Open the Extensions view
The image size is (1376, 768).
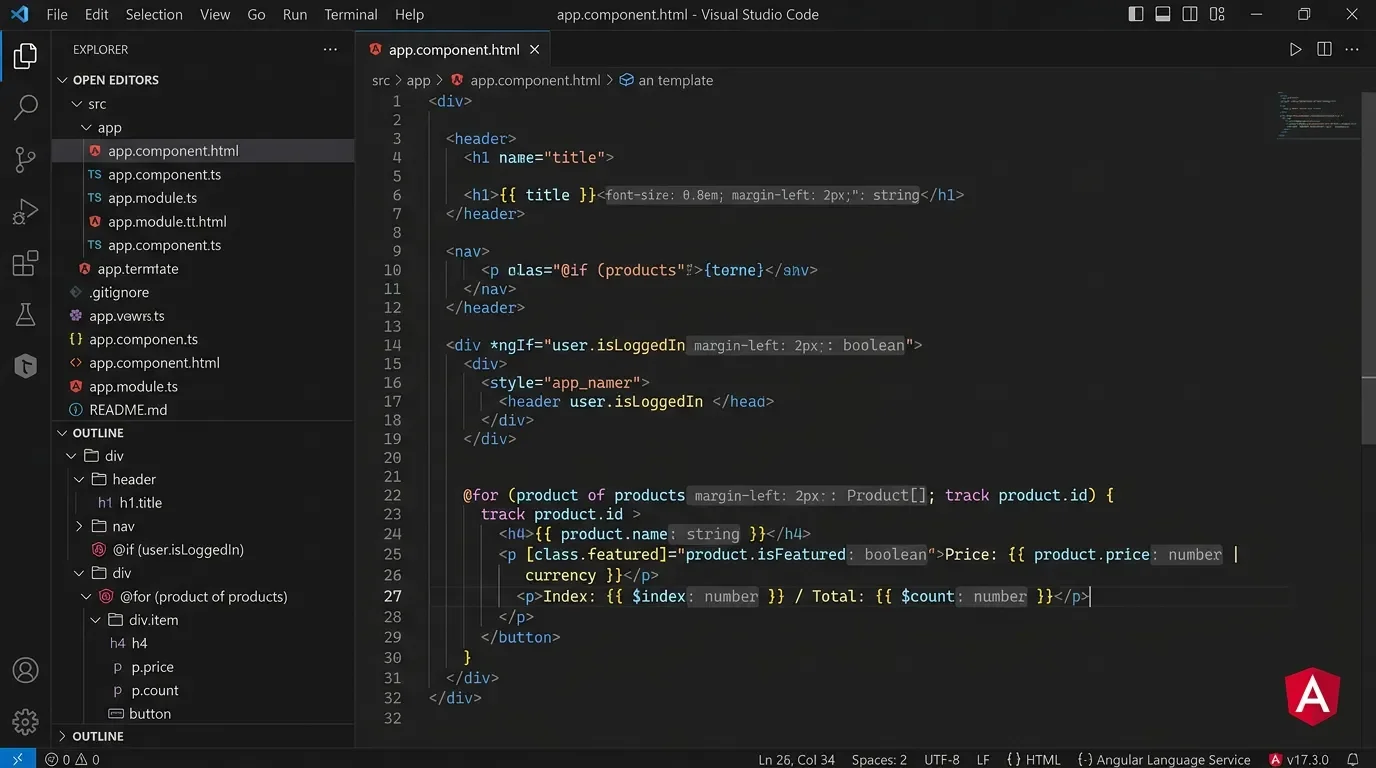[26, 264]
